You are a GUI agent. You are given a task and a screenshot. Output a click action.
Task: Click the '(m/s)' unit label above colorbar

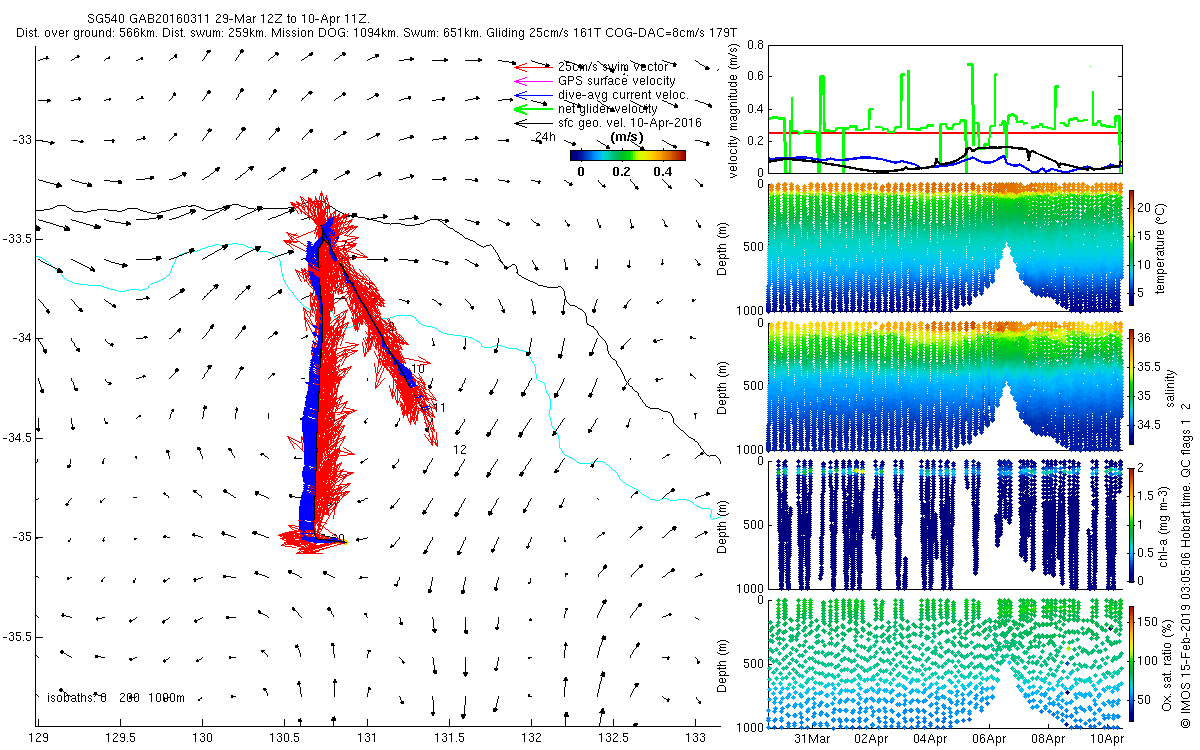627,138
